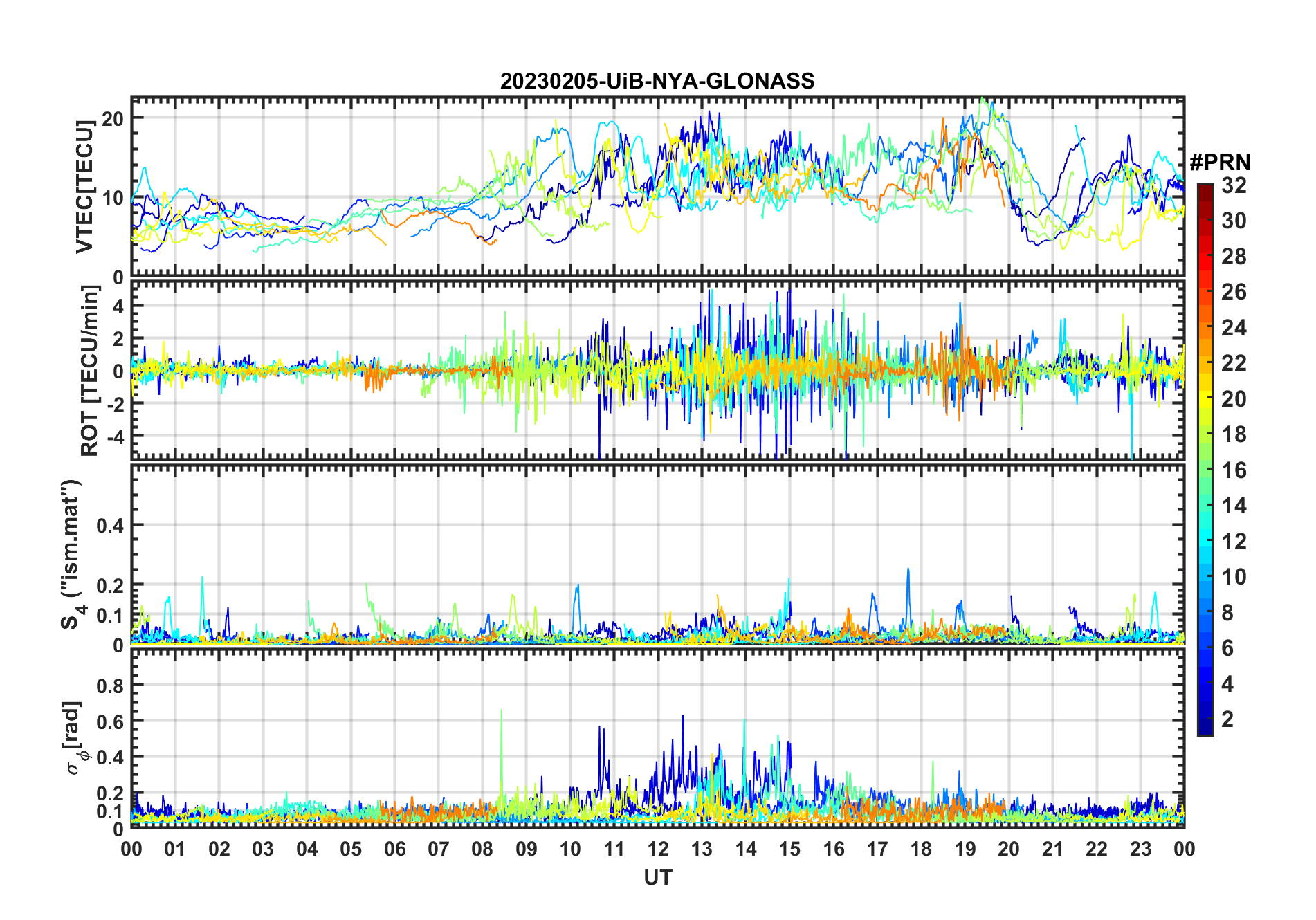Image resolution: width=1316 pixels, height=920 pixels.
Task: Click x-axis hour label "09"
Action: coord(527,849)
